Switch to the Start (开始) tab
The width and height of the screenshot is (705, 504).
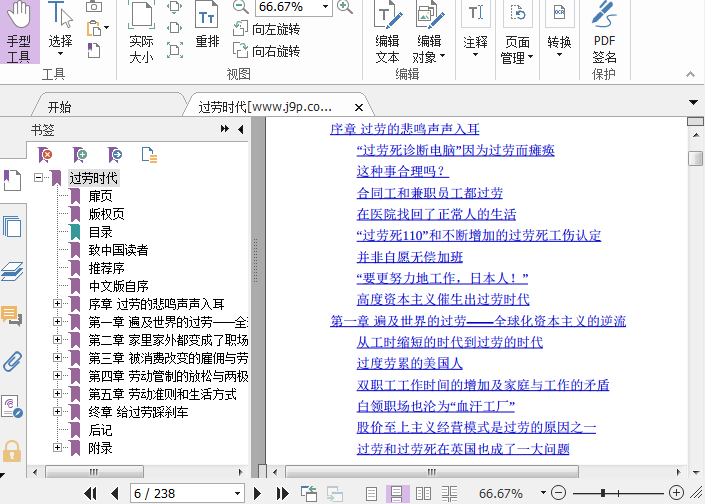[59, 107]
